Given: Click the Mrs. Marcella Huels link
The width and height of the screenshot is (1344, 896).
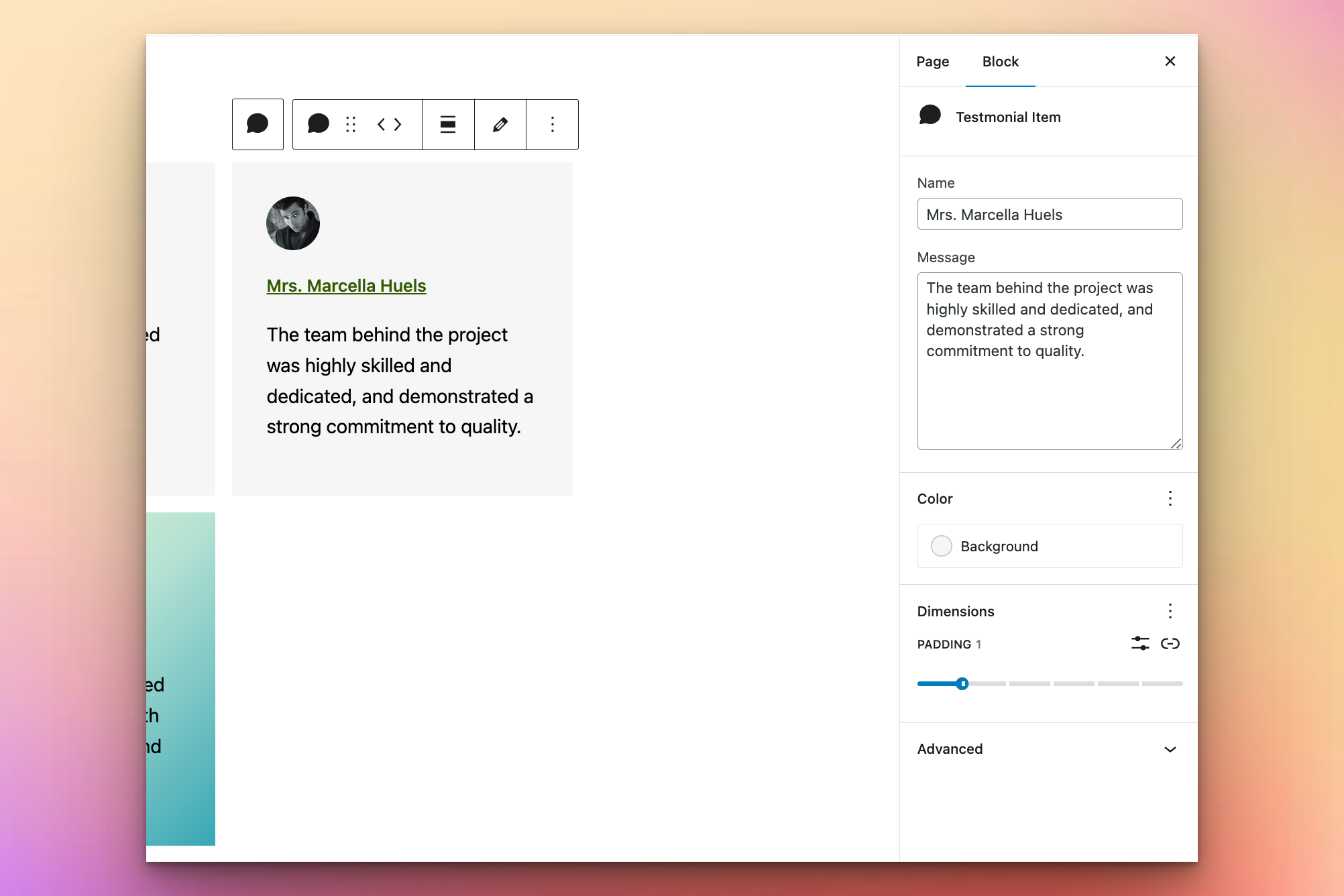Looking at the screenshot, I should (x=346, y=286).
